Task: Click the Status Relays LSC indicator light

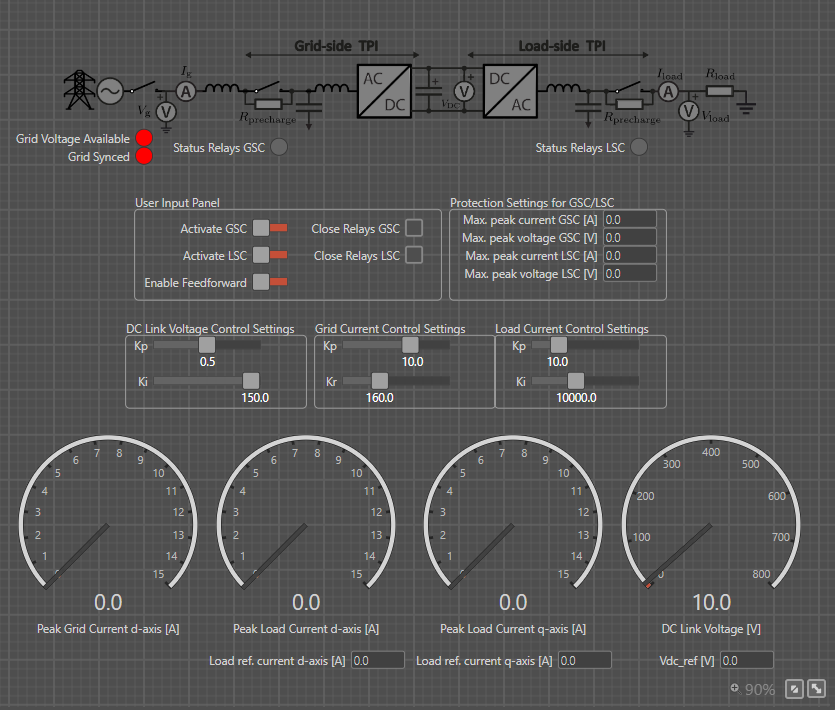Action: pyautogui.click(x=638, y=148)
